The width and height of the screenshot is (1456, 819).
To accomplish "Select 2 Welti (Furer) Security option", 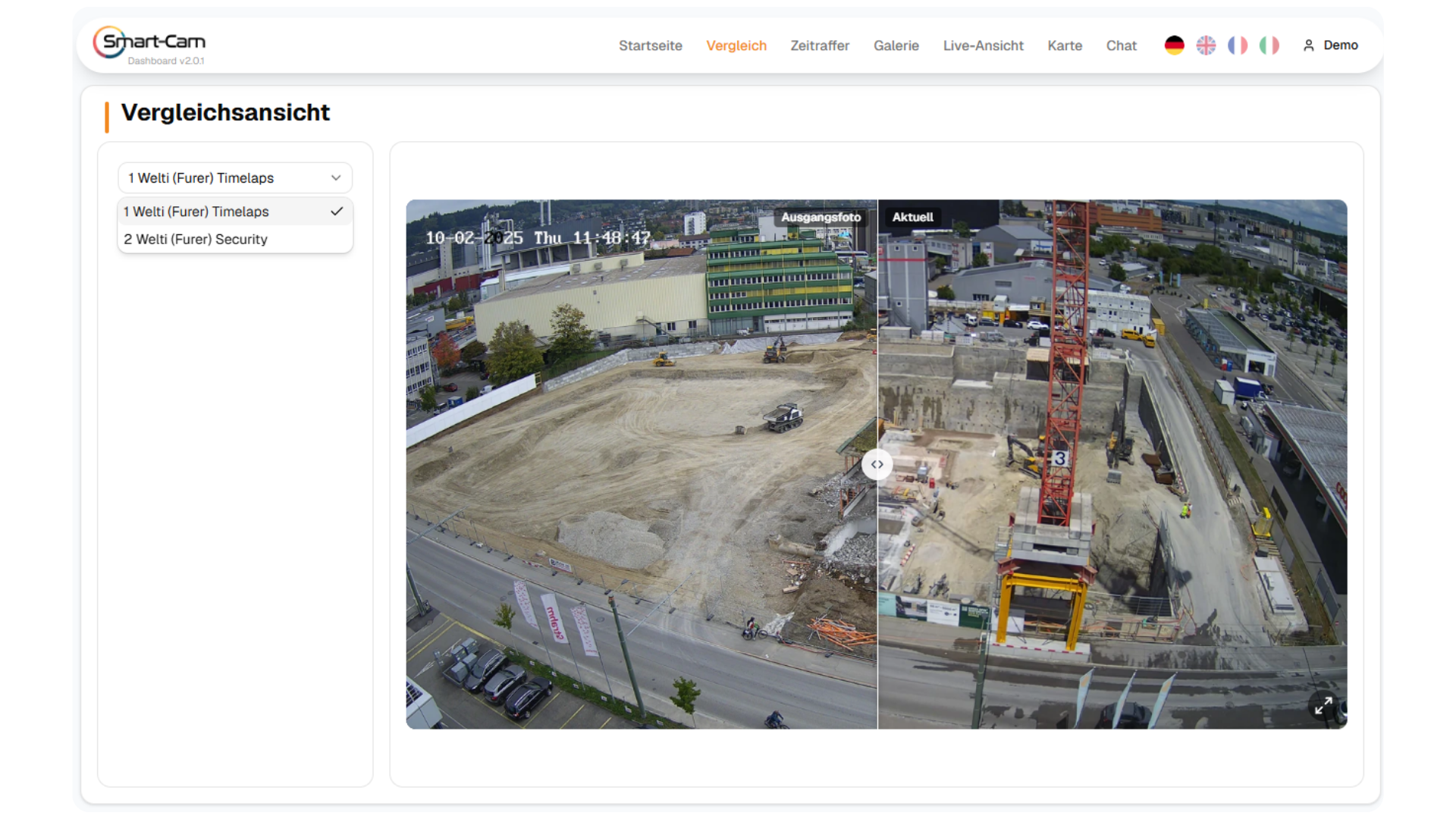I will tap(235, 239).
